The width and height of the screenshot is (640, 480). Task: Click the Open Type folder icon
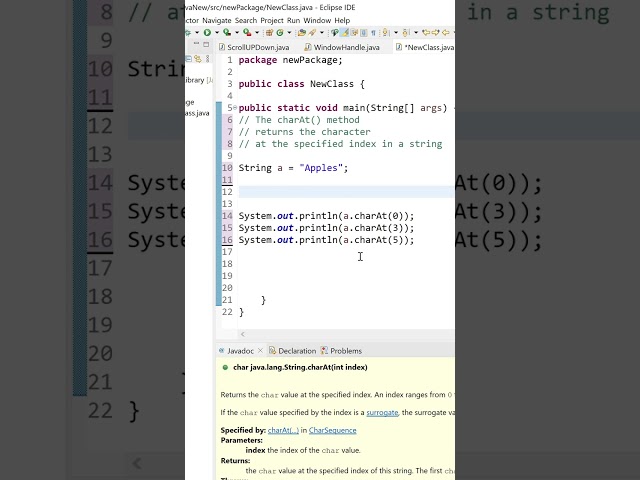[x=302, y=32]
